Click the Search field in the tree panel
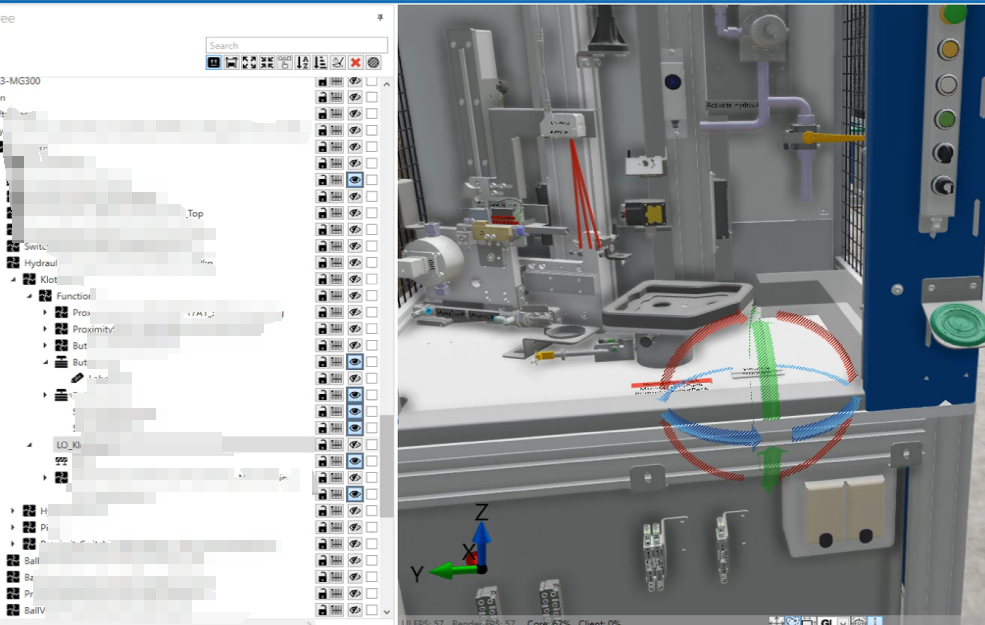Screen dimensions: 985x625 coord(296,45)
